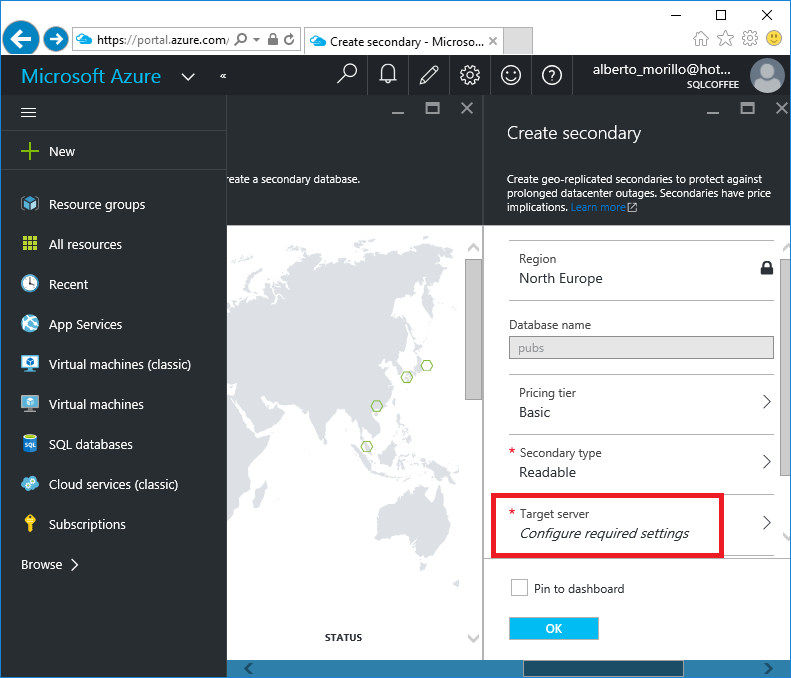
Task: Click the OK button
Action: (553, 628)
